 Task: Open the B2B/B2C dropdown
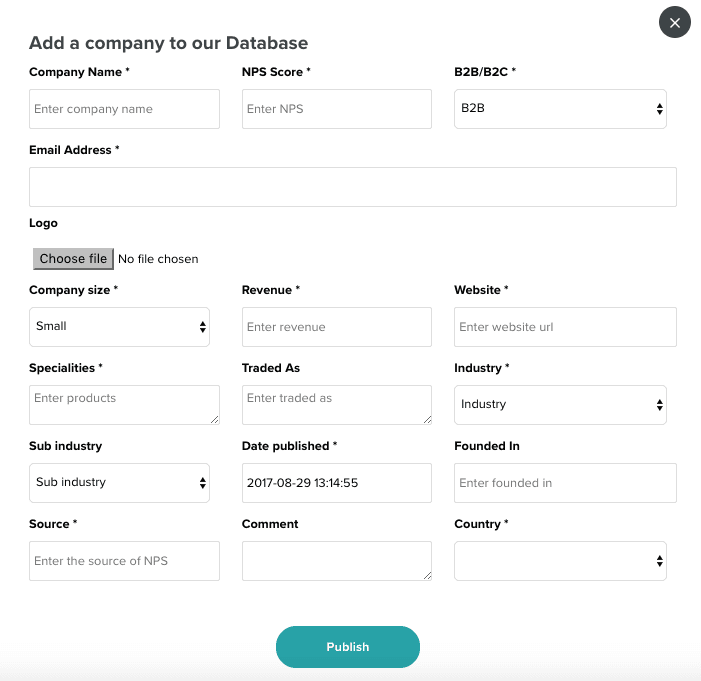pos(560,109)
